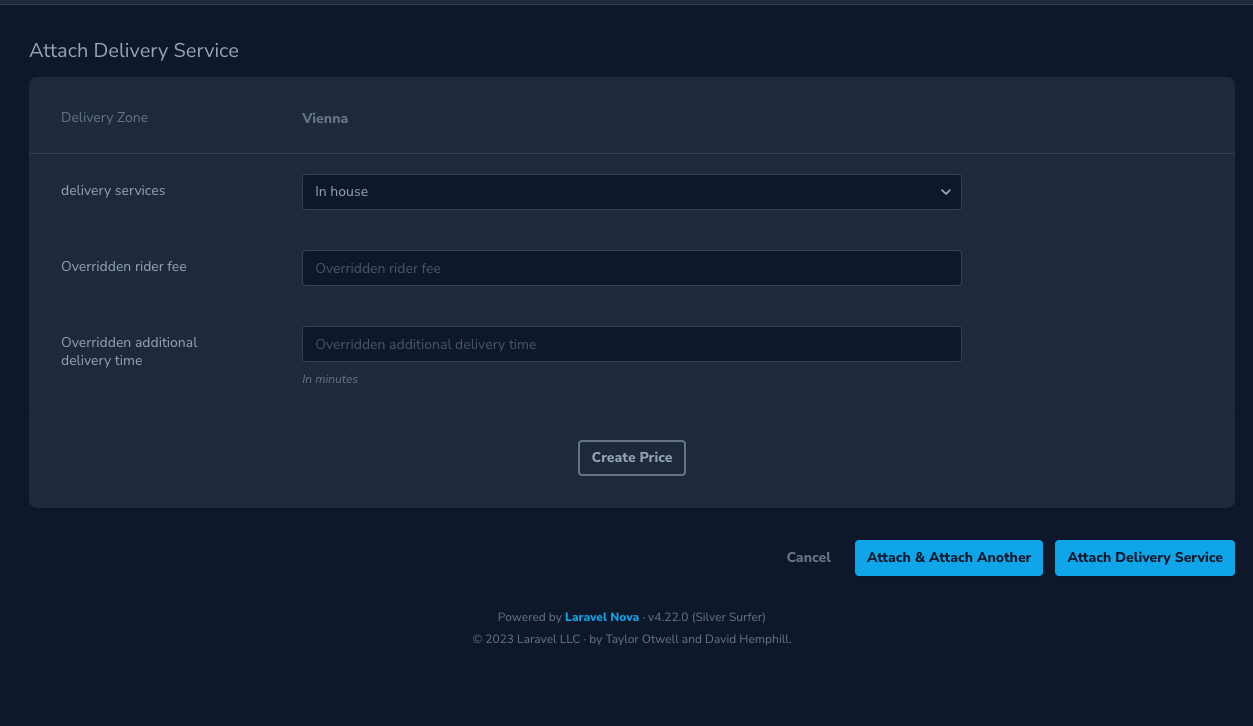Cancel the Attach Delivery Service form
Screen dimensions: 1253x726
tap(808, 557)
